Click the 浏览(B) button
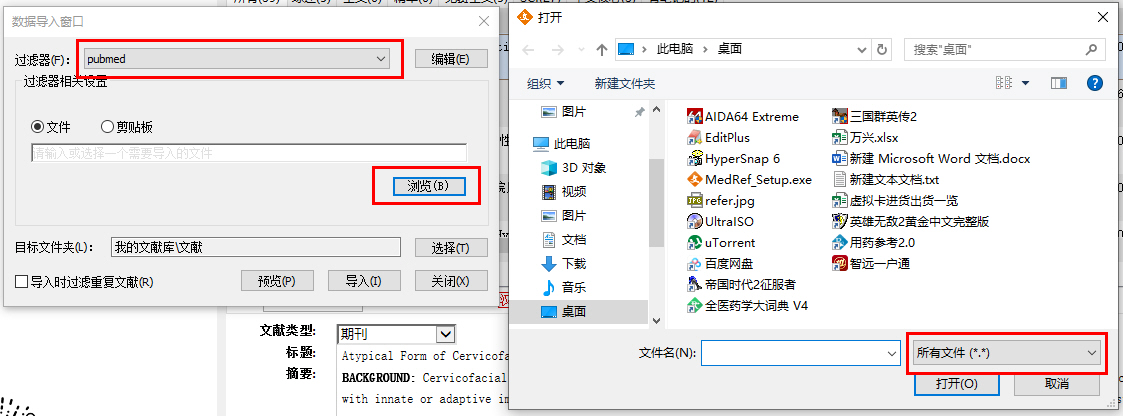 click(x=428, y=185)
